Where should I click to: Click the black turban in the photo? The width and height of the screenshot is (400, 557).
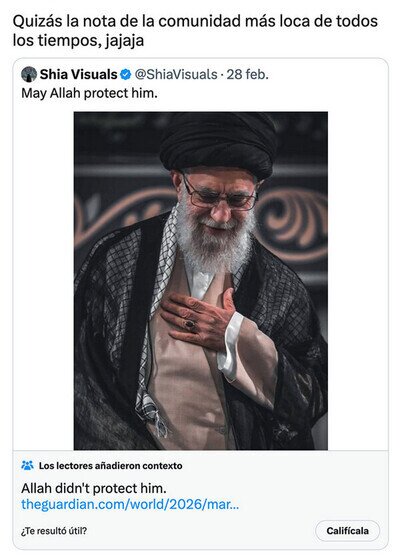point(219,144)
